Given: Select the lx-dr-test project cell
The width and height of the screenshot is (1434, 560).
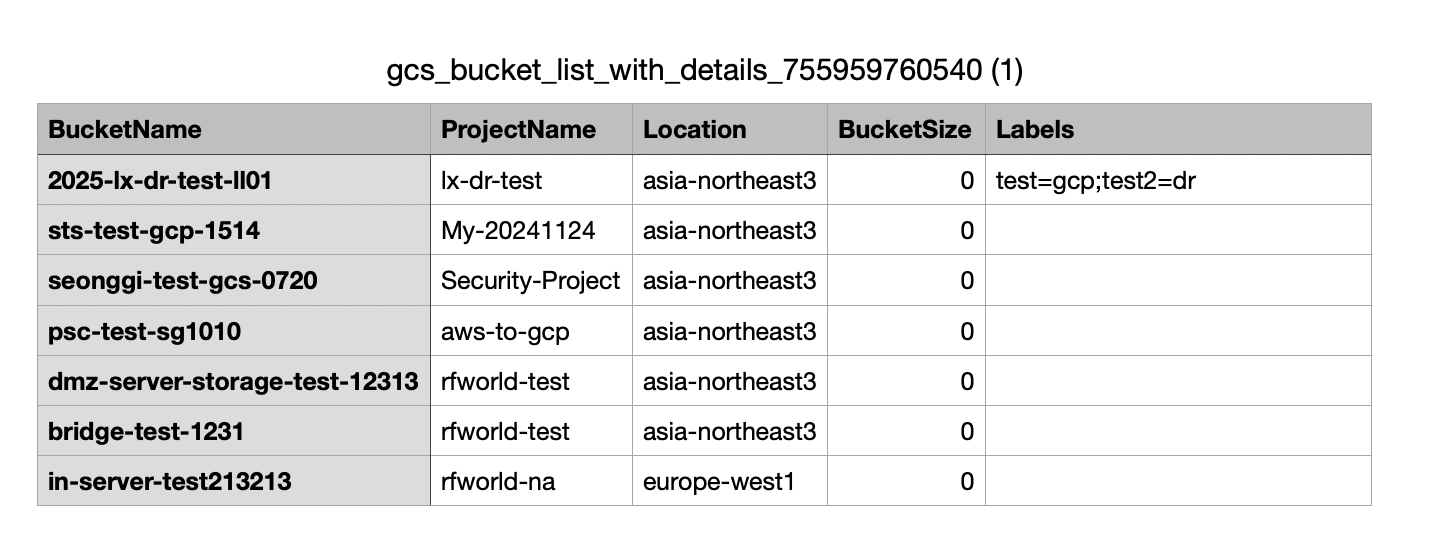Looking at the screenshot, I should tap(531, 180).
